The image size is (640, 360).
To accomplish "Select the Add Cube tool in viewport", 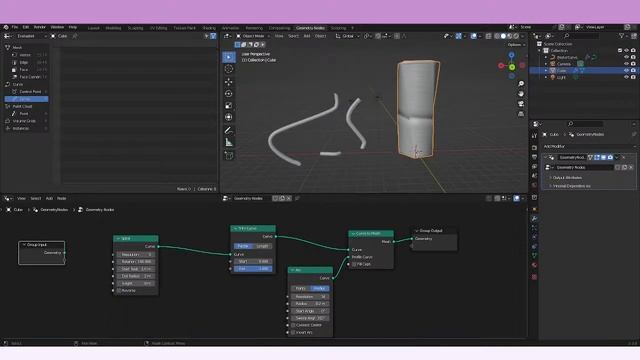I will [229, 156].
